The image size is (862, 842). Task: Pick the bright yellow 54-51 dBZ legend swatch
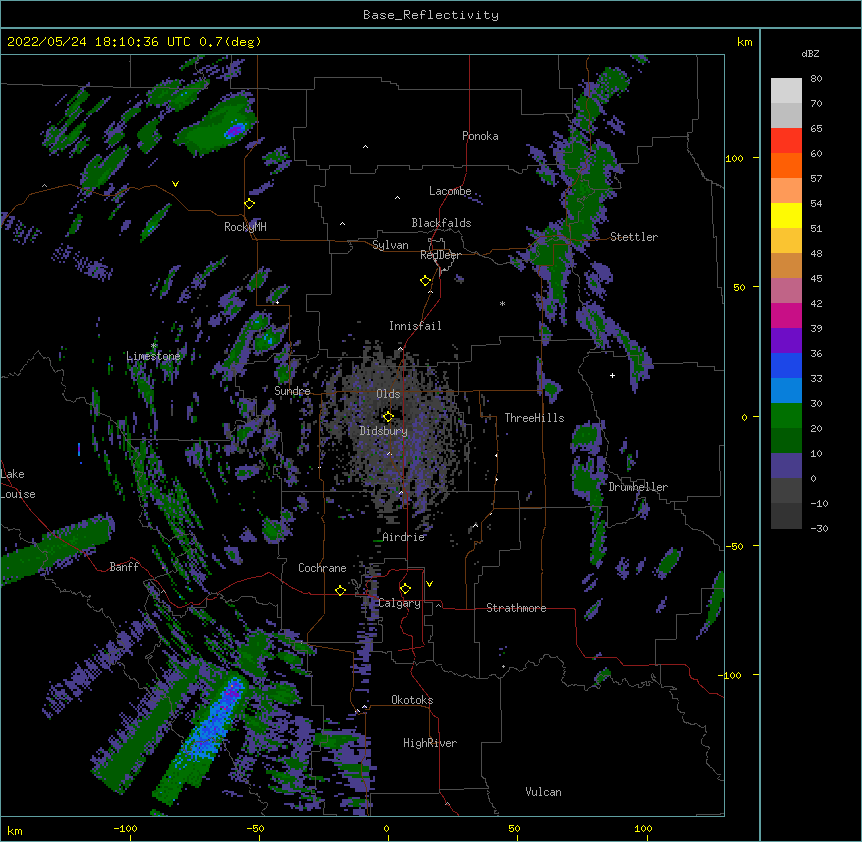[x=786, y=215]
